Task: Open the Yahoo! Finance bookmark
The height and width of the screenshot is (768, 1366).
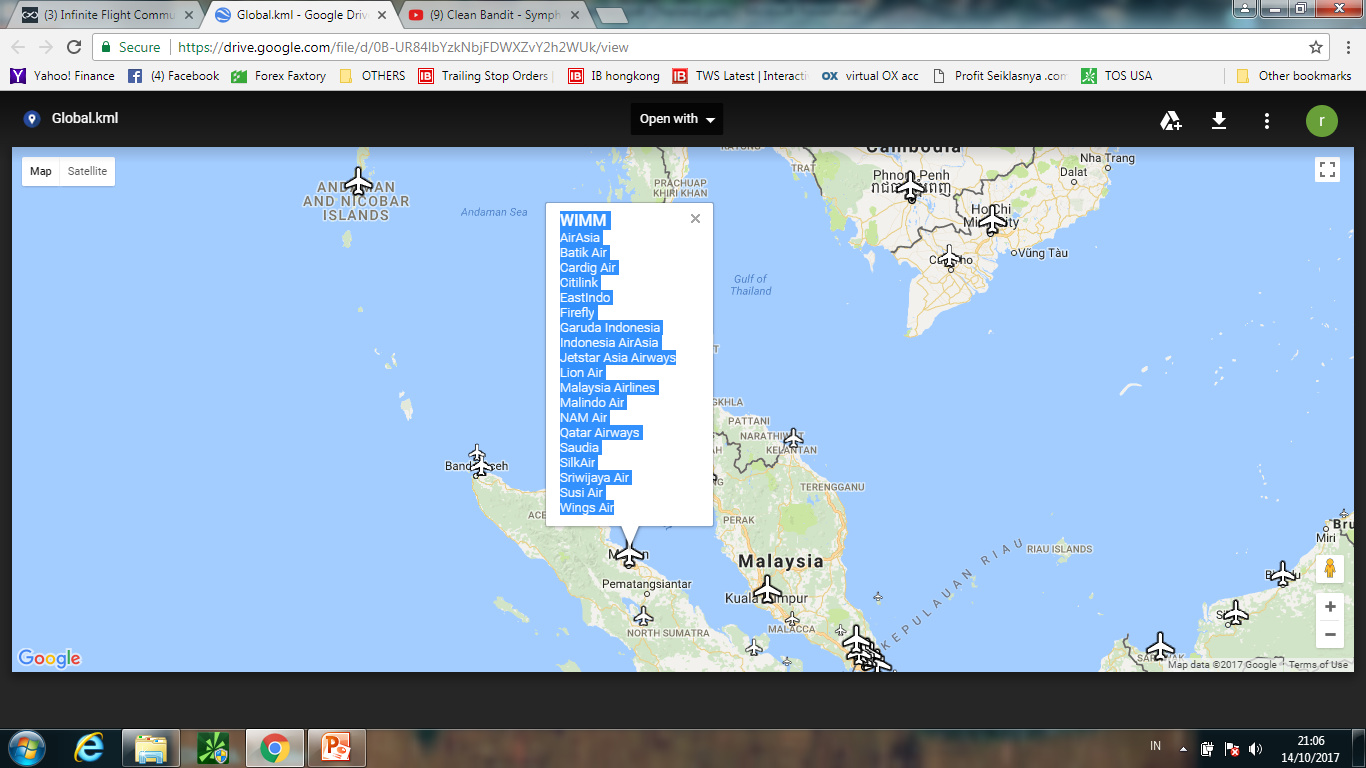Action: (62, 76)
